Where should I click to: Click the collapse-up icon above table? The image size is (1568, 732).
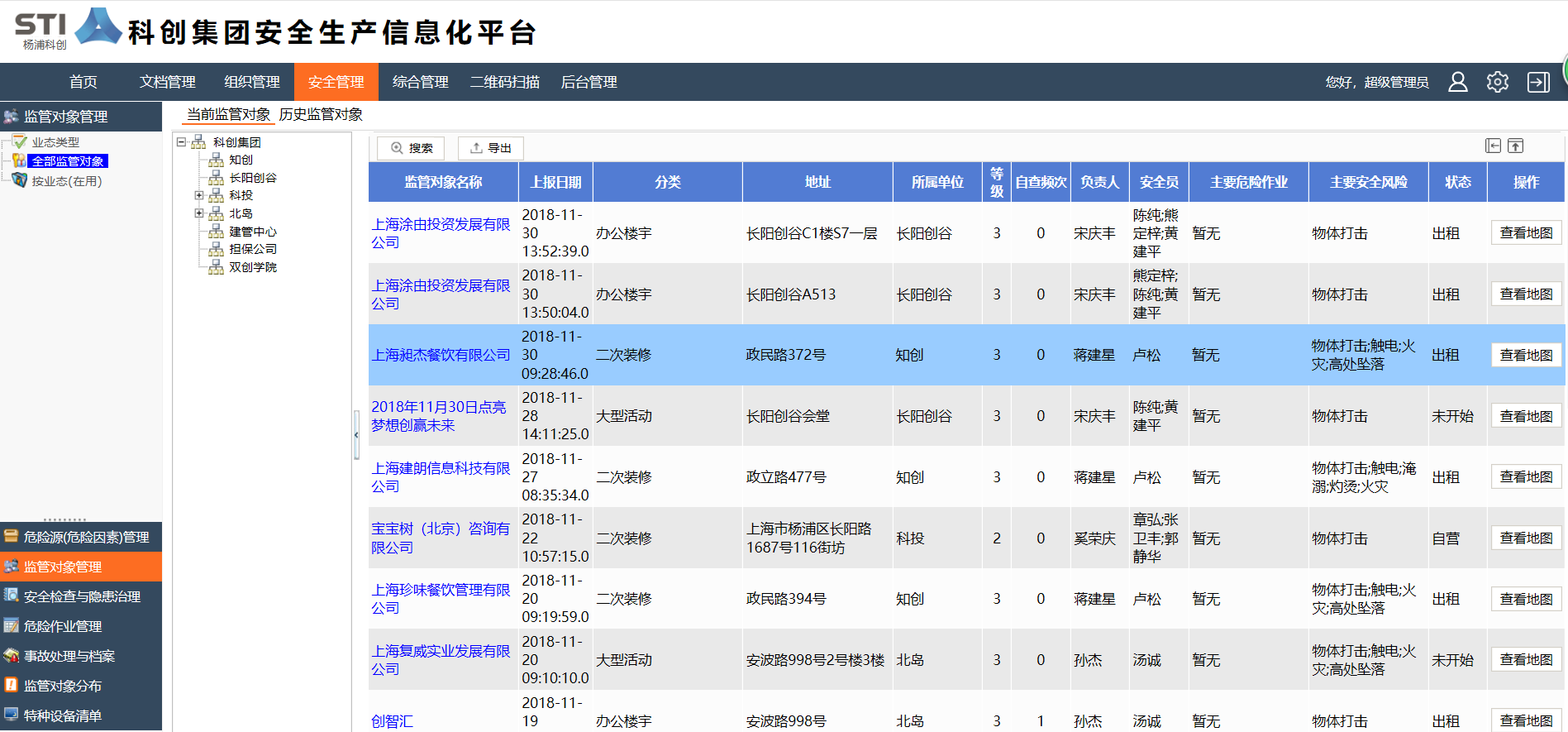[1515, 146]
